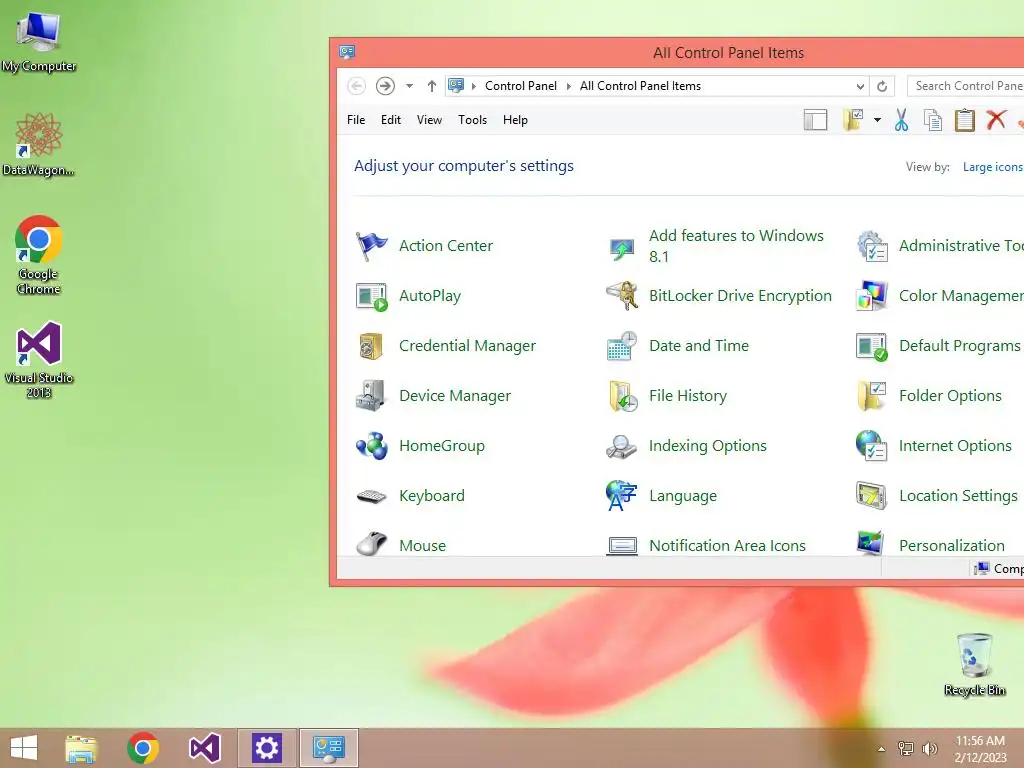This screenshot has height=768, width=1024.
Task: Expand the chevron after Control Panel breadcrumb
Action: pyautogui.click(x=568, y=86)
